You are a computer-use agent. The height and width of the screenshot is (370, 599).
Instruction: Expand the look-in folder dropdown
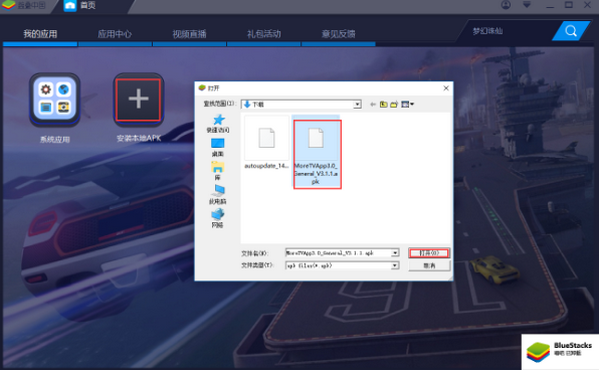[357, 104]
